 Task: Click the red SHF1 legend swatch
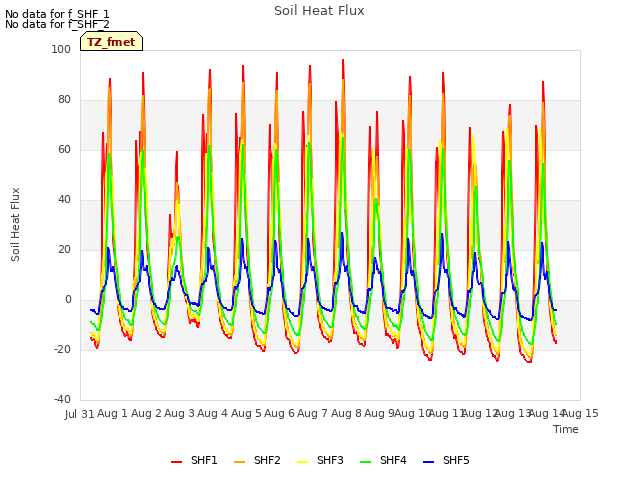pos(176,462)
